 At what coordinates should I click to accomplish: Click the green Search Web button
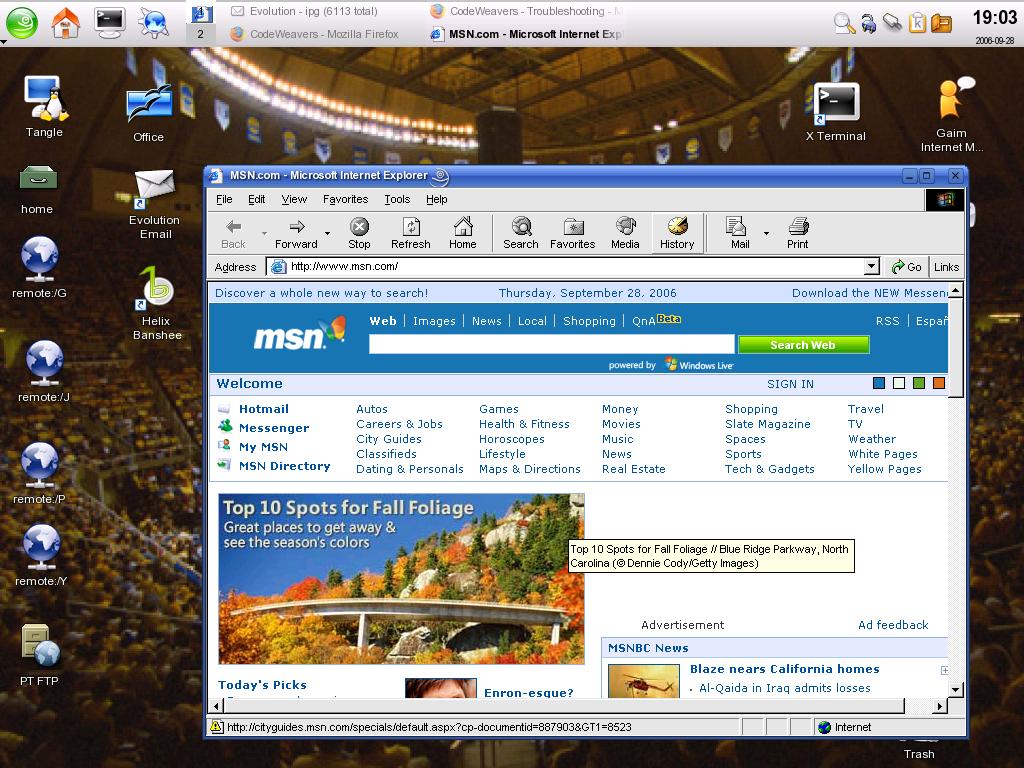tap(803, 345)
